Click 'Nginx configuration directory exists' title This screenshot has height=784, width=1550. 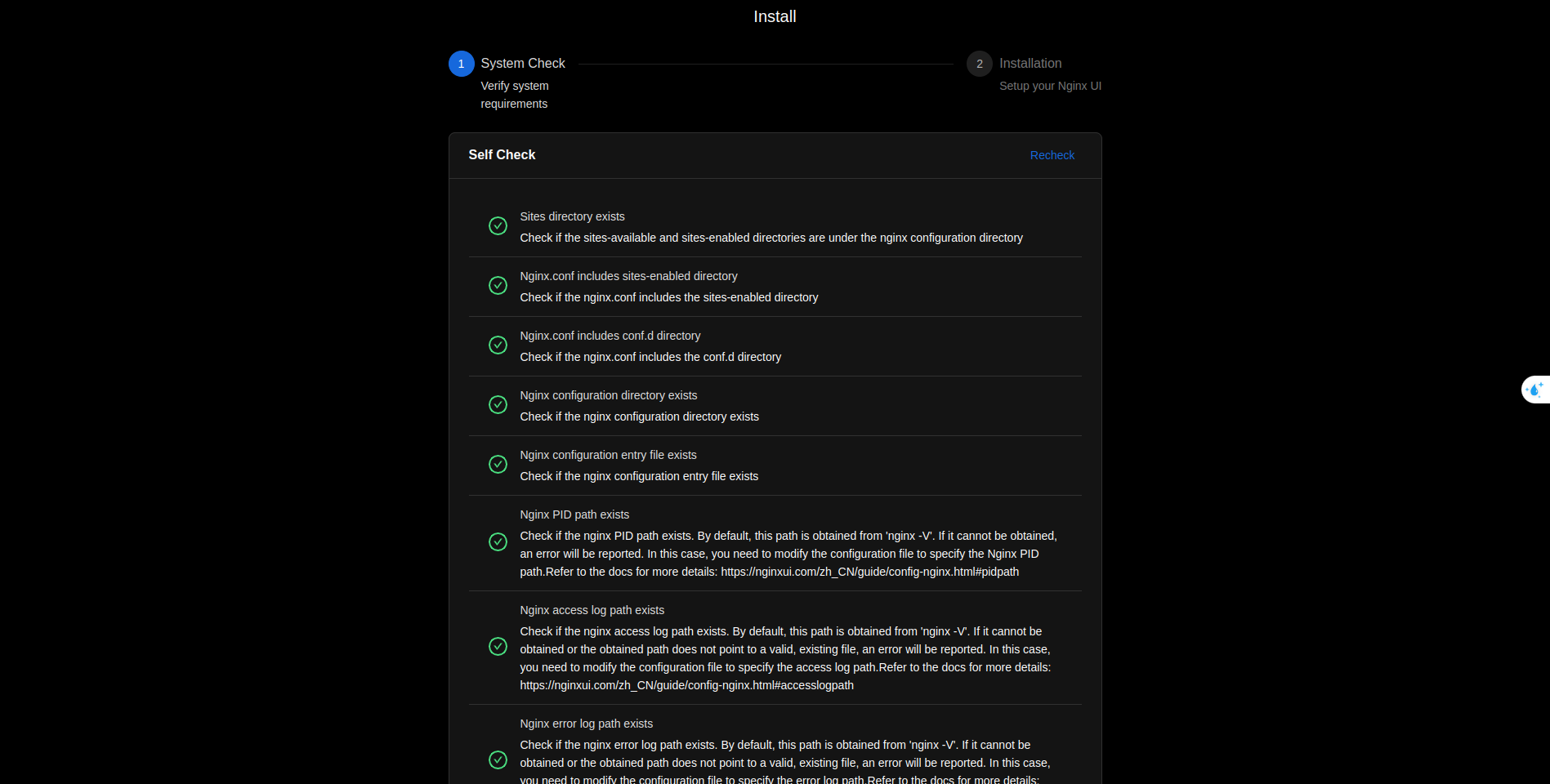608,395
